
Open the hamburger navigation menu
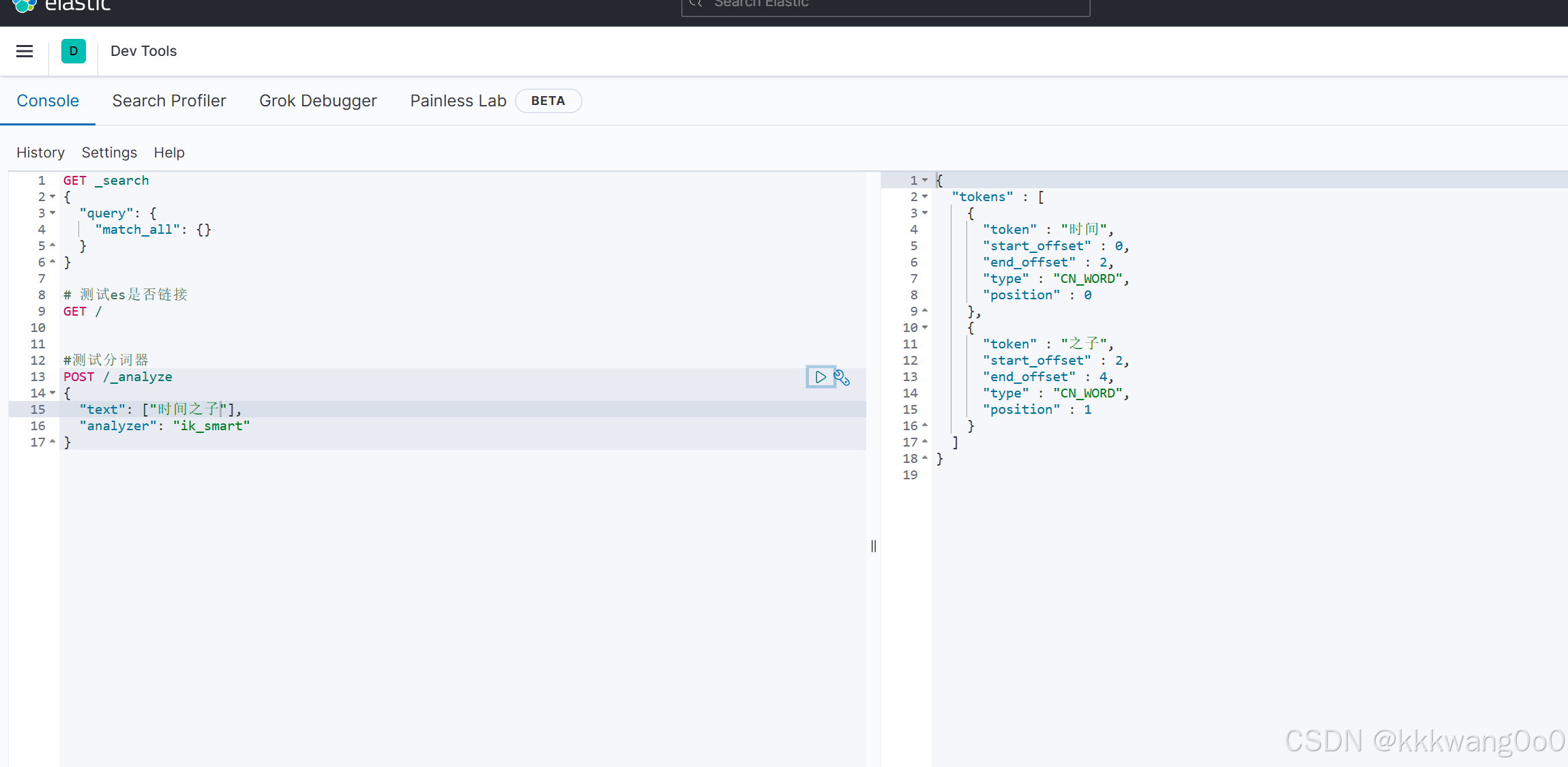point(25,51)
